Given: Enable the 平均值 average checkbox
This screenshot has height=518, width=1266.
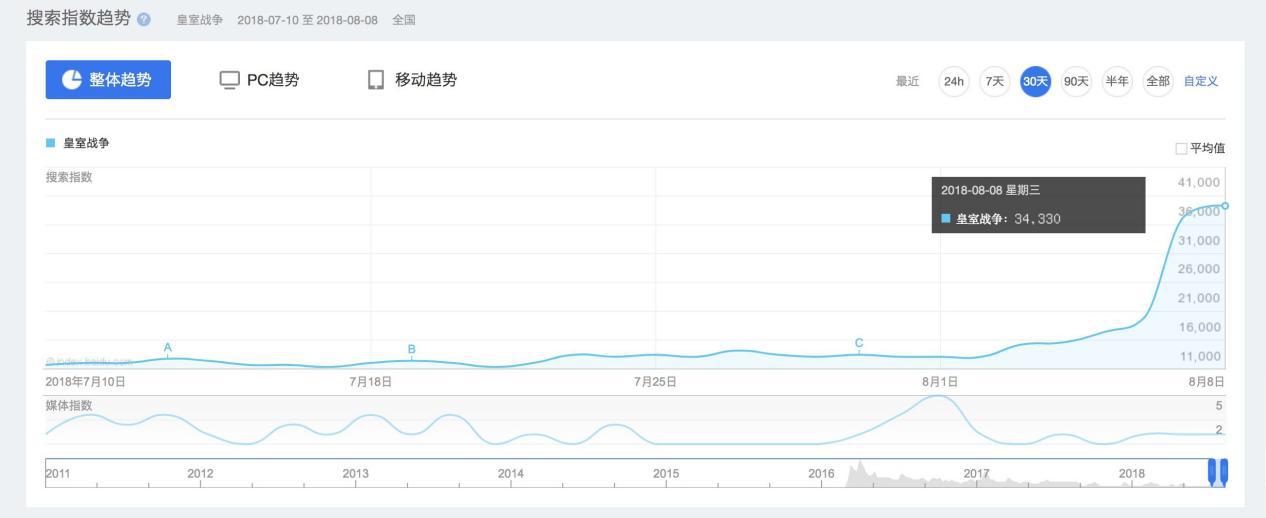Looking at the screenshot, I should tap(1182, 149).
